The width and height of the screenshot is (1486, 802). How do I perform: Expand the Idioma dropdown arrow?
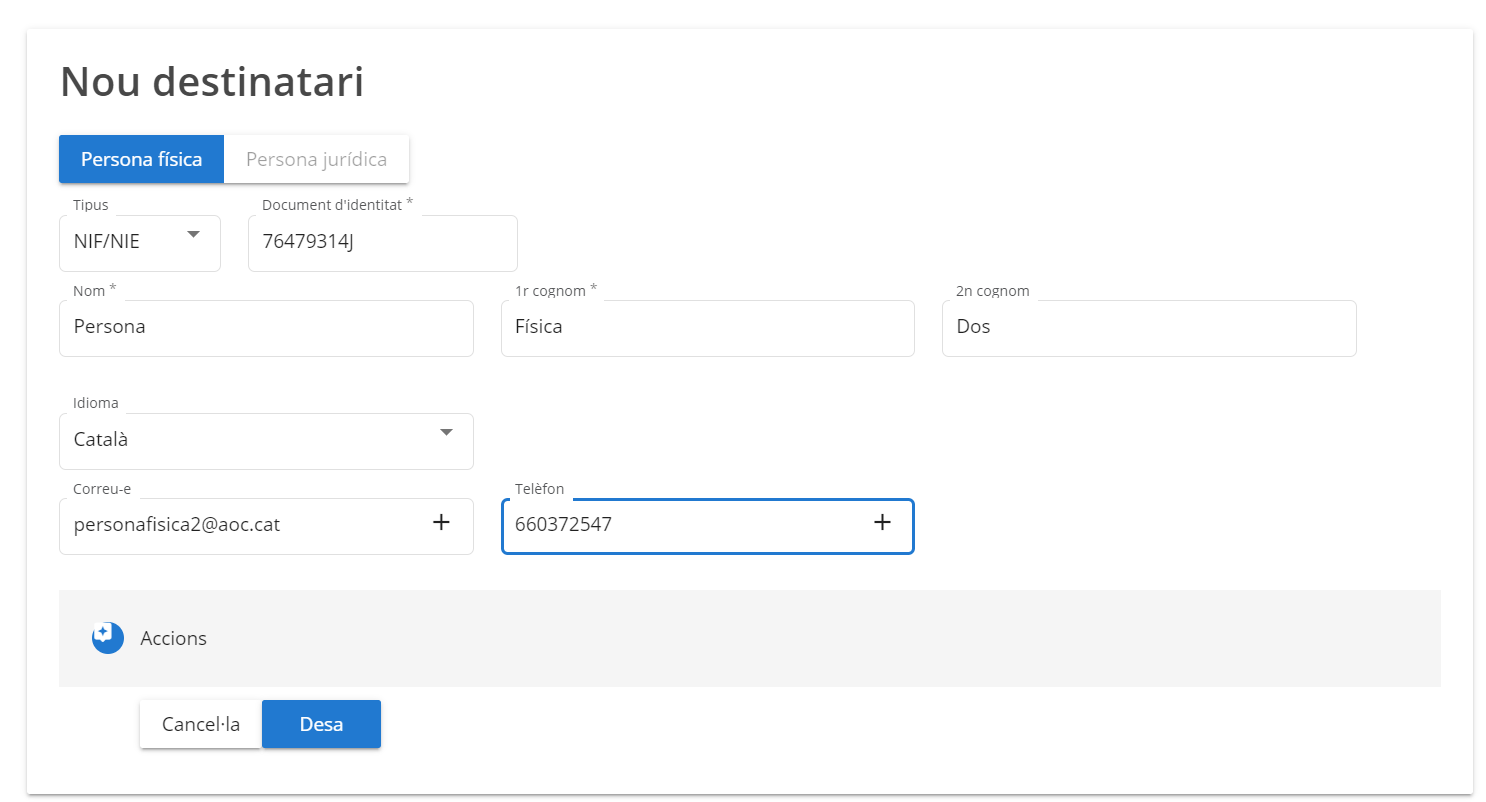[446, 432]
